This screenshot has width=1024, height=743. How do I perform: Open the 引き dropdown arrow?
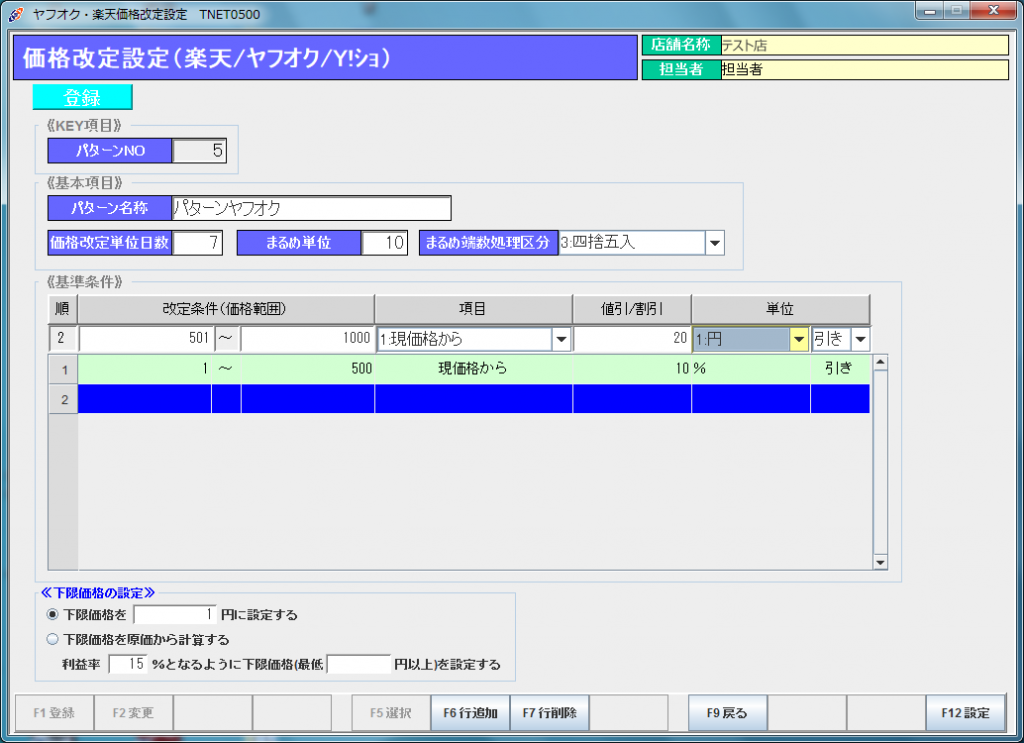point(859,339)
